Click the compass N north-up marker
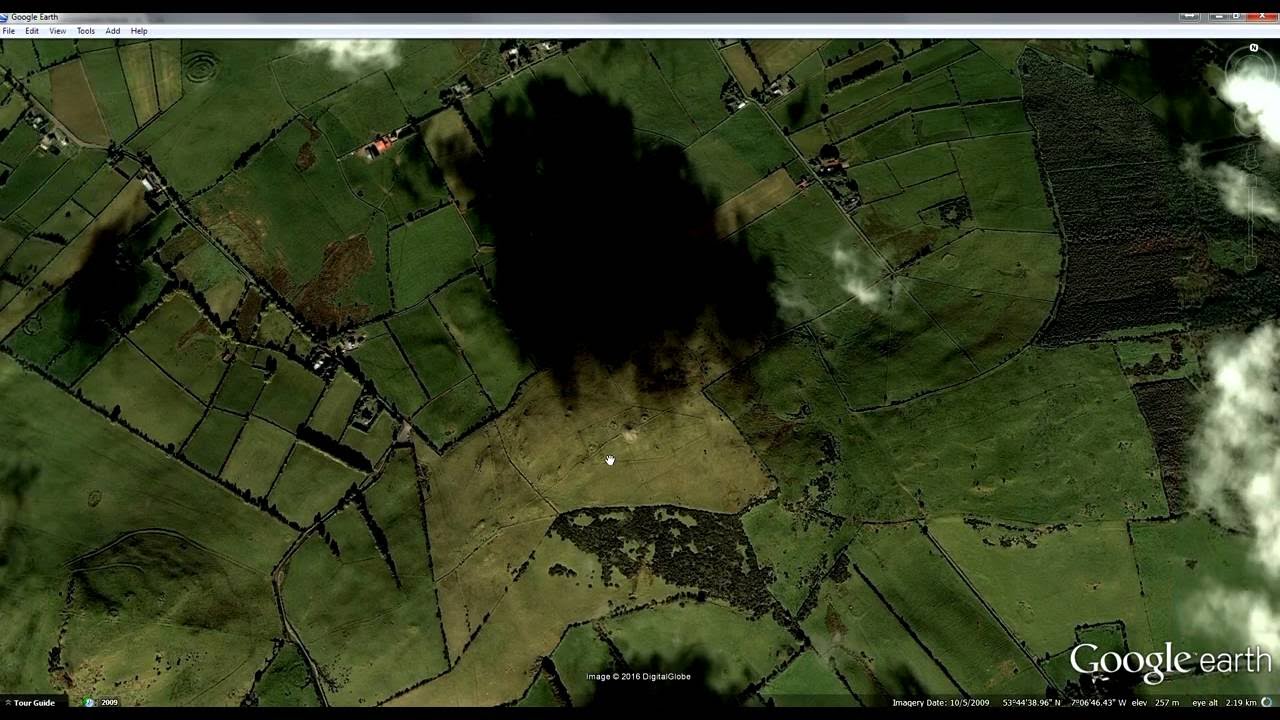 pos(1254,48)
